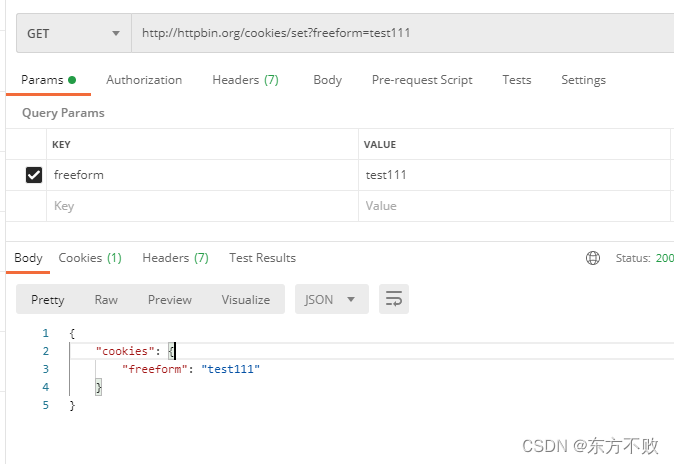
Task: Click the empty Value placeholder field
Action: [510, 206]
